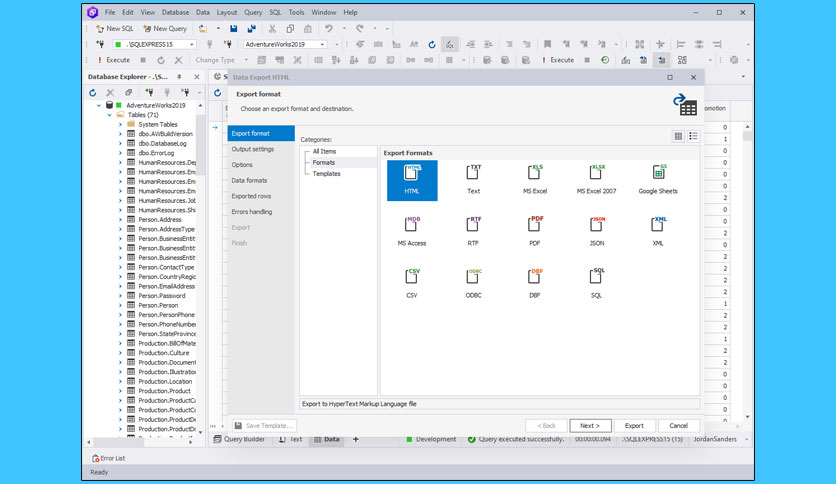Click the Undo arrow icon
The image size is (836, 484).
coord(329,29)
